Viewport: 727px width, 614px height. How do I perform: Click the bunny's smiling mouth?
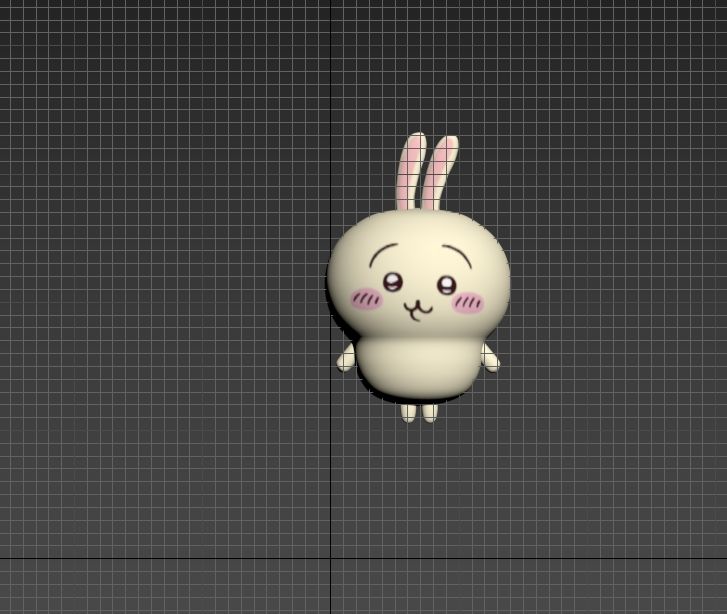click(x=419, y=308)
